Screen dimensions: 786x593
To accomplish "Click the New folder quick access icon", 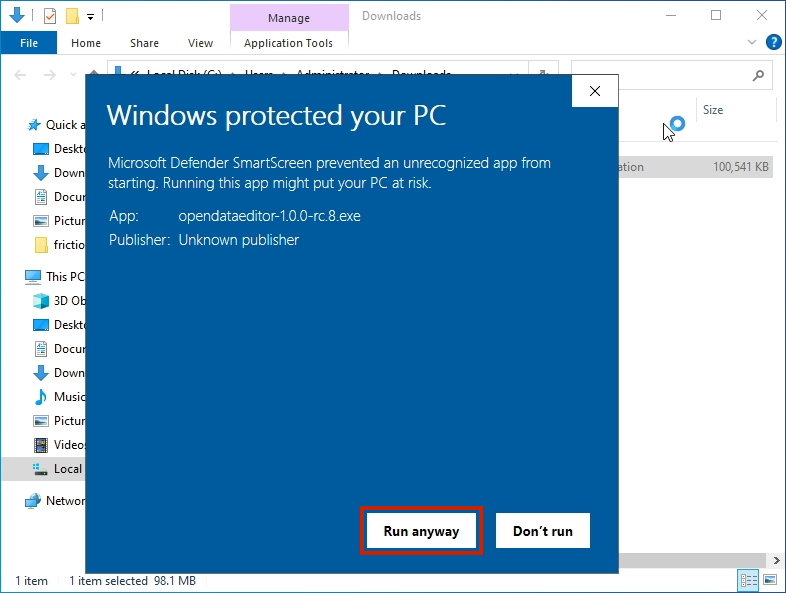I will point(72,16).
